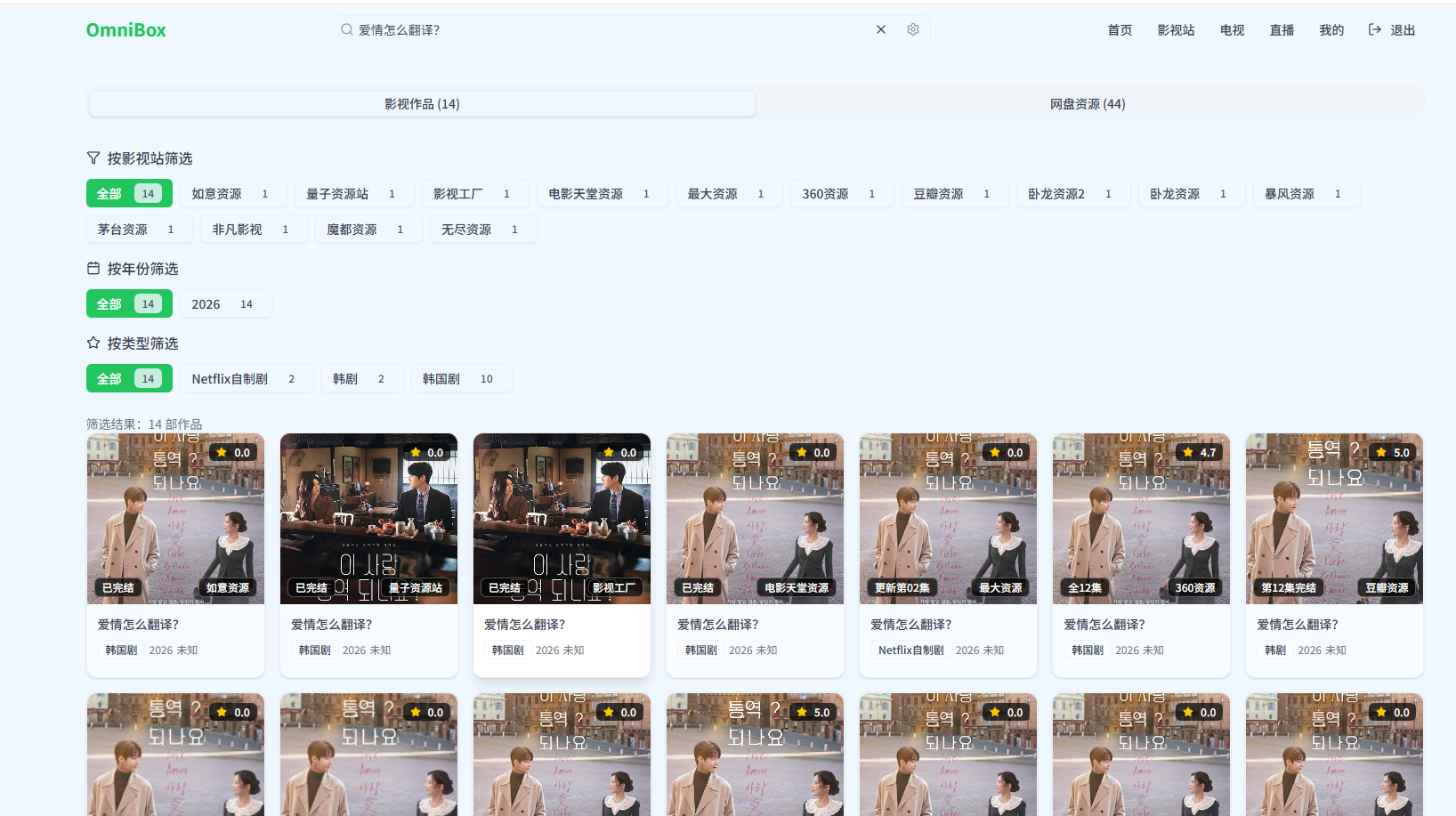Viewport: 1456px width, 816px height.
Task: Select the 影视作品 (14) tab
Action: 421,103
